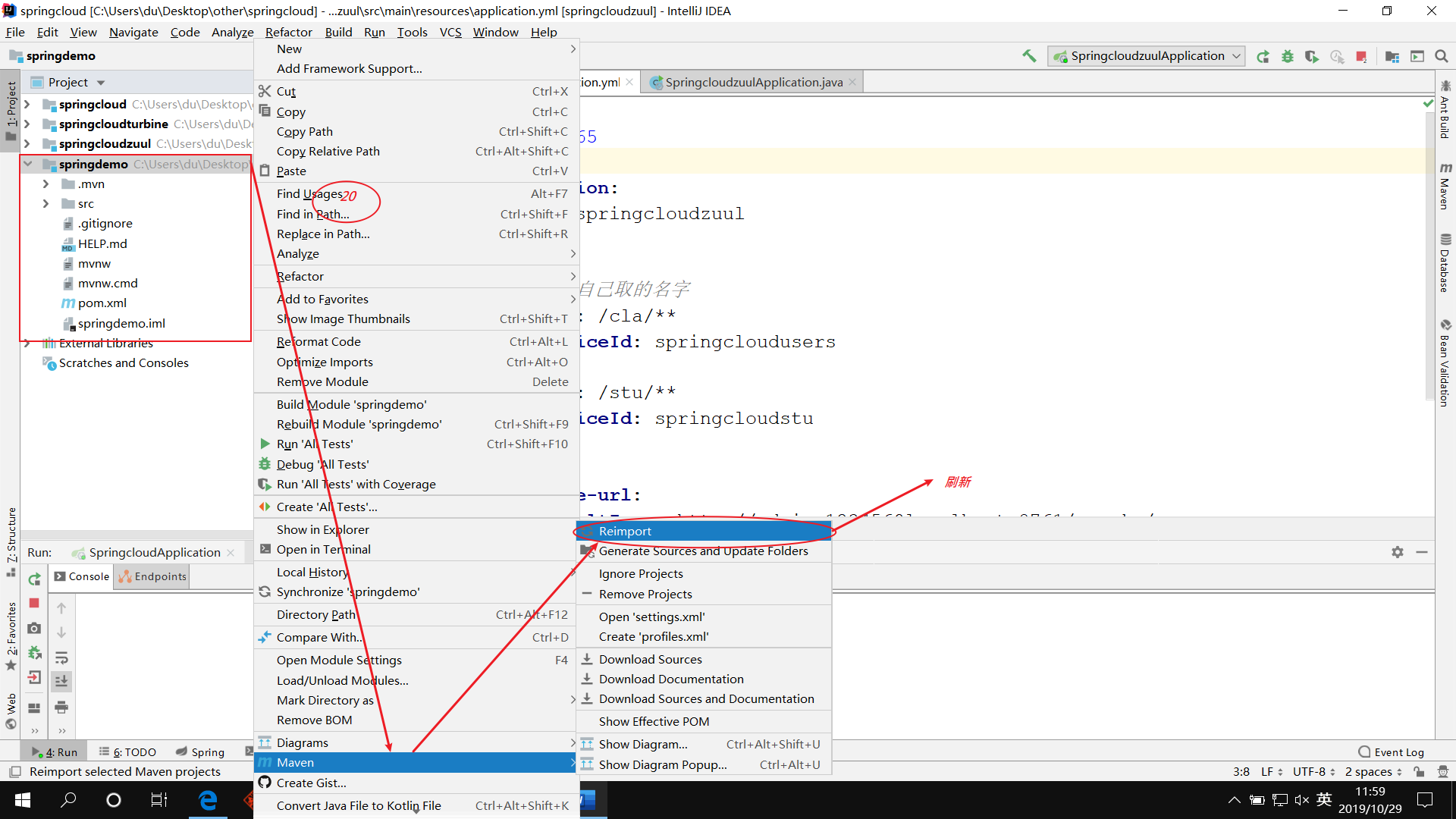Click the Up stack trace arrow in the console
The height and width of the screenshot is (819, 1456).
61,608
